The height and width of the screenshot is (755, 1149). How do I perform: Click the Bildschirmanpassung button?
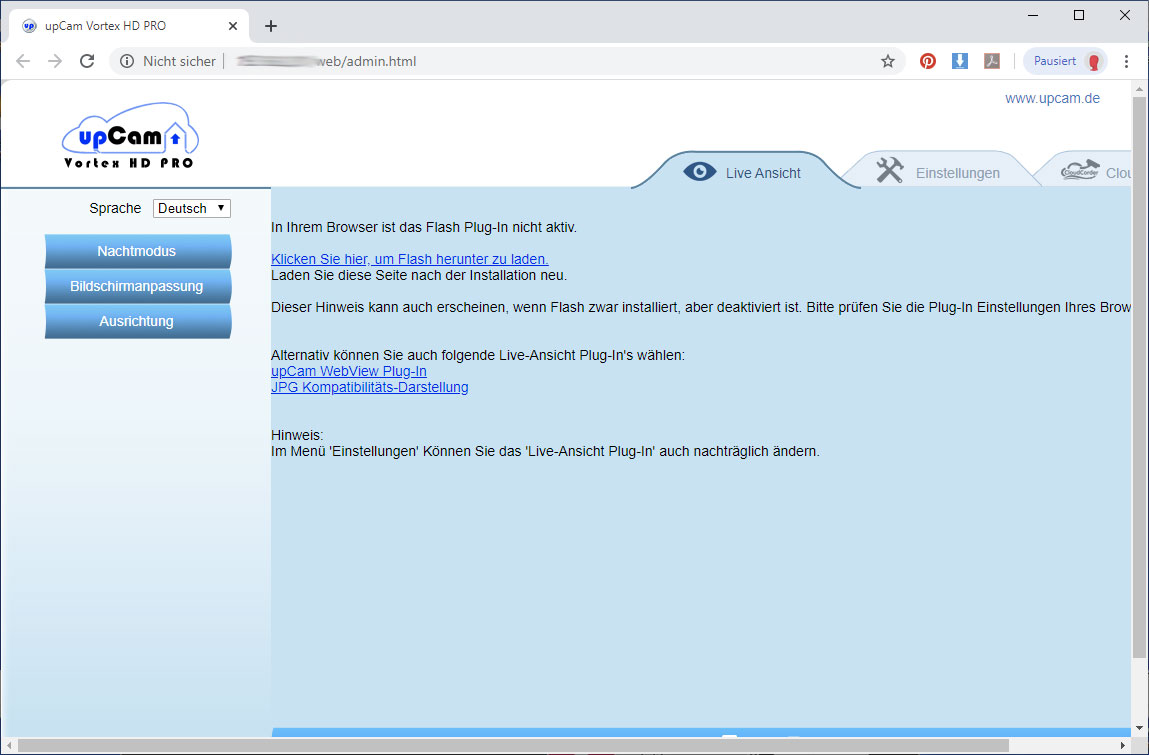pos(138,287)
